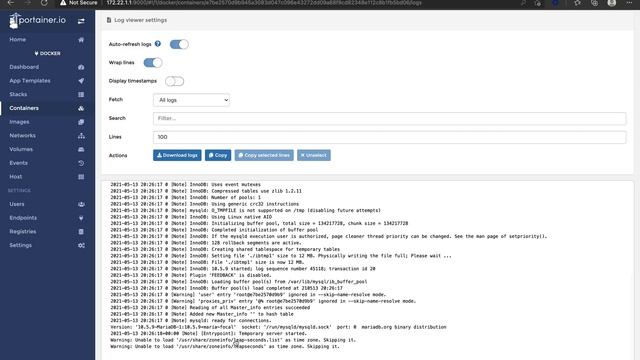The image size is (640, 360).
Task: Click the App Templates rocket icon
Action: pos(81,81)
